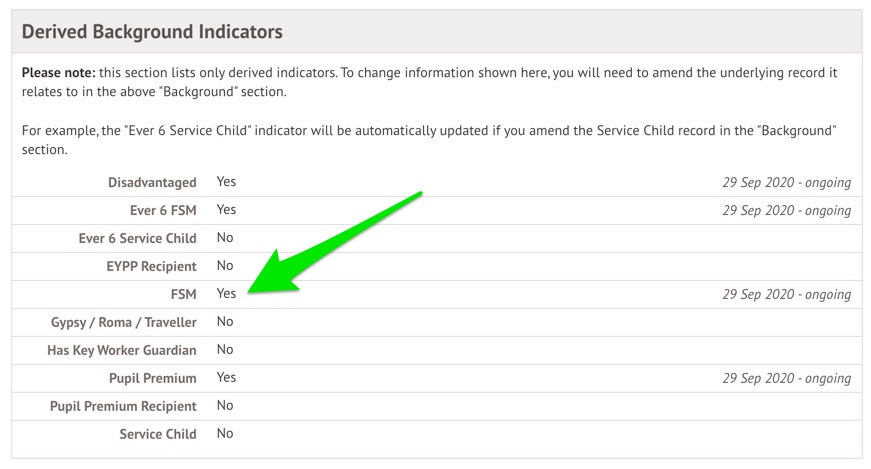871x469 pixels.
Task: Select the Ever 6 Service Child label
Action: tap(137, 238)
